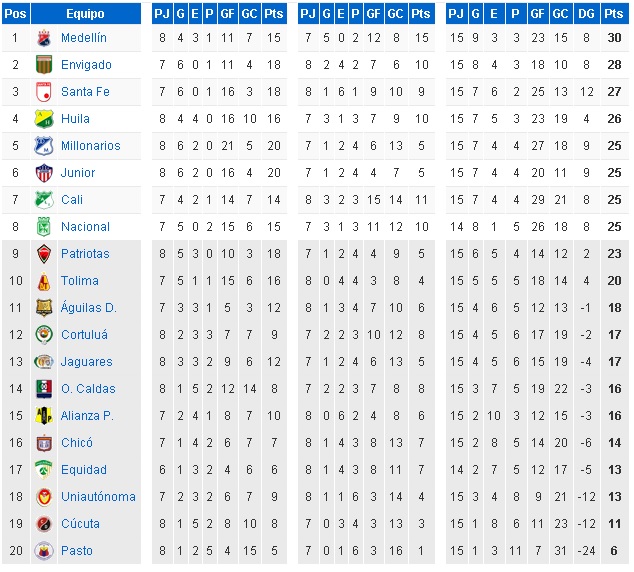Click the Millonarios team crest icon

pyautogui.click(x=44, y=146)
